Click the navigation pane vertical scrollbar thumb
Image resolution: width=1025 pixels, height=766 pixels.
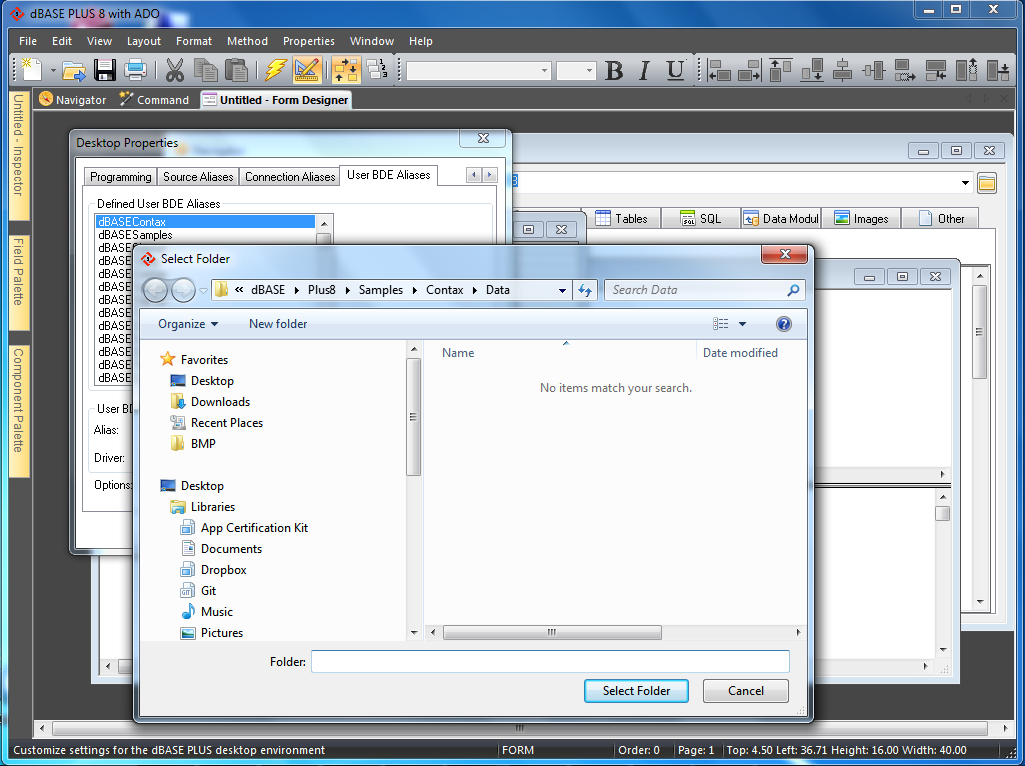coord(413,417)
